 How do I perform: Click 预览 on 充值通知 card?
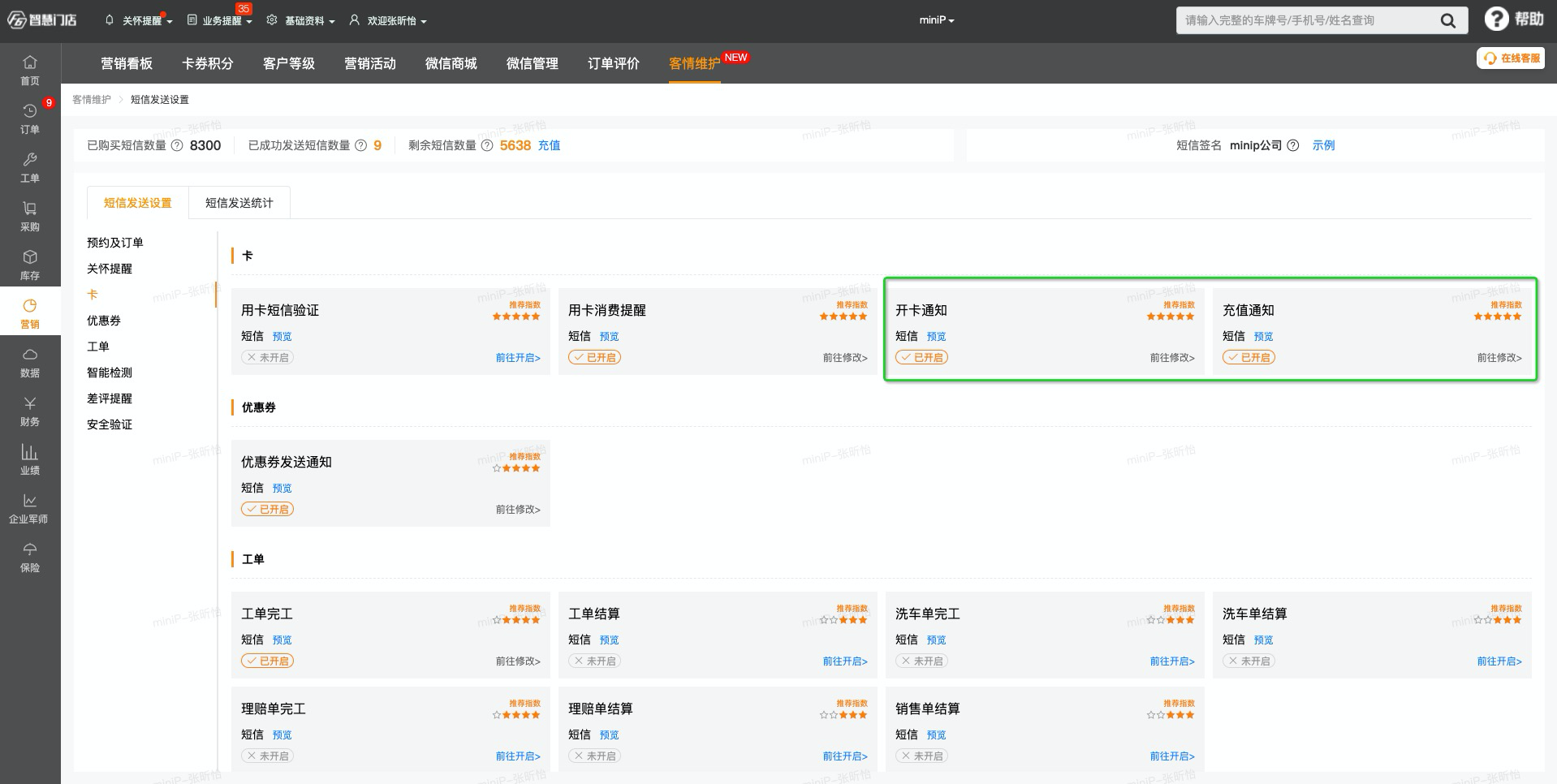click(1263, 336)
